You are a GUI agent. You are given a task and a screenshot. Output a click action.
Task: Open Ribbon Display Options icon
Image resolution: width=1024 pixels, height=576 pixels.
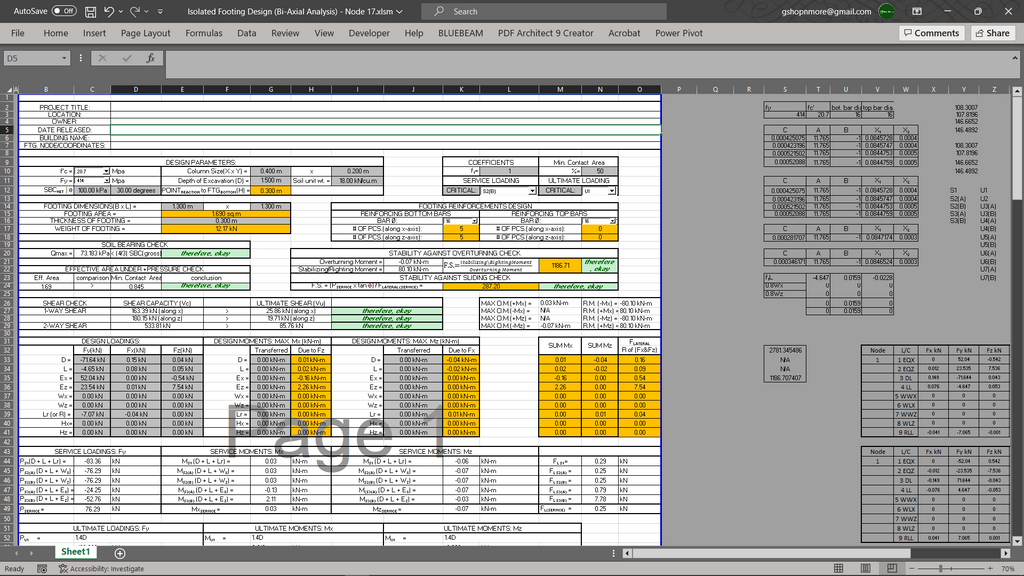[917, 11]
